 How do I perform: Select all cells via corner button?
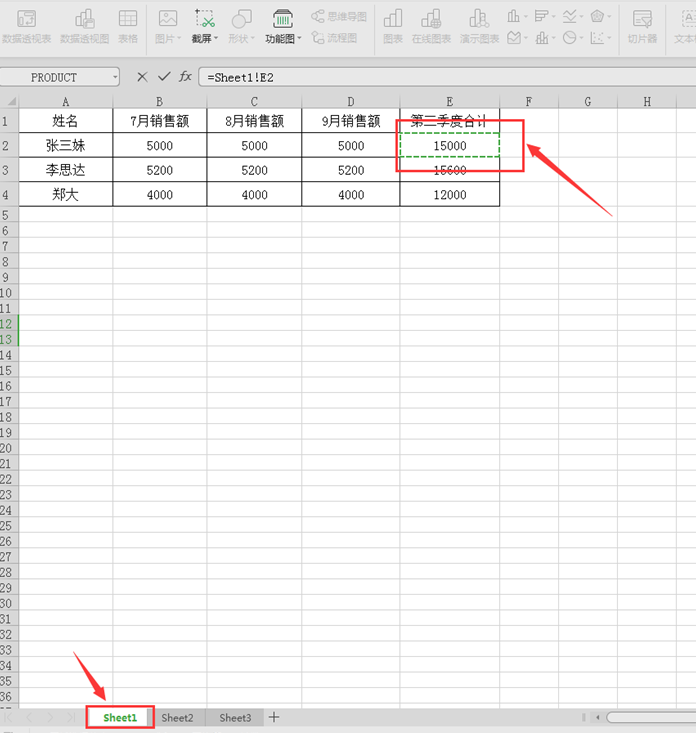coord(9,101)
